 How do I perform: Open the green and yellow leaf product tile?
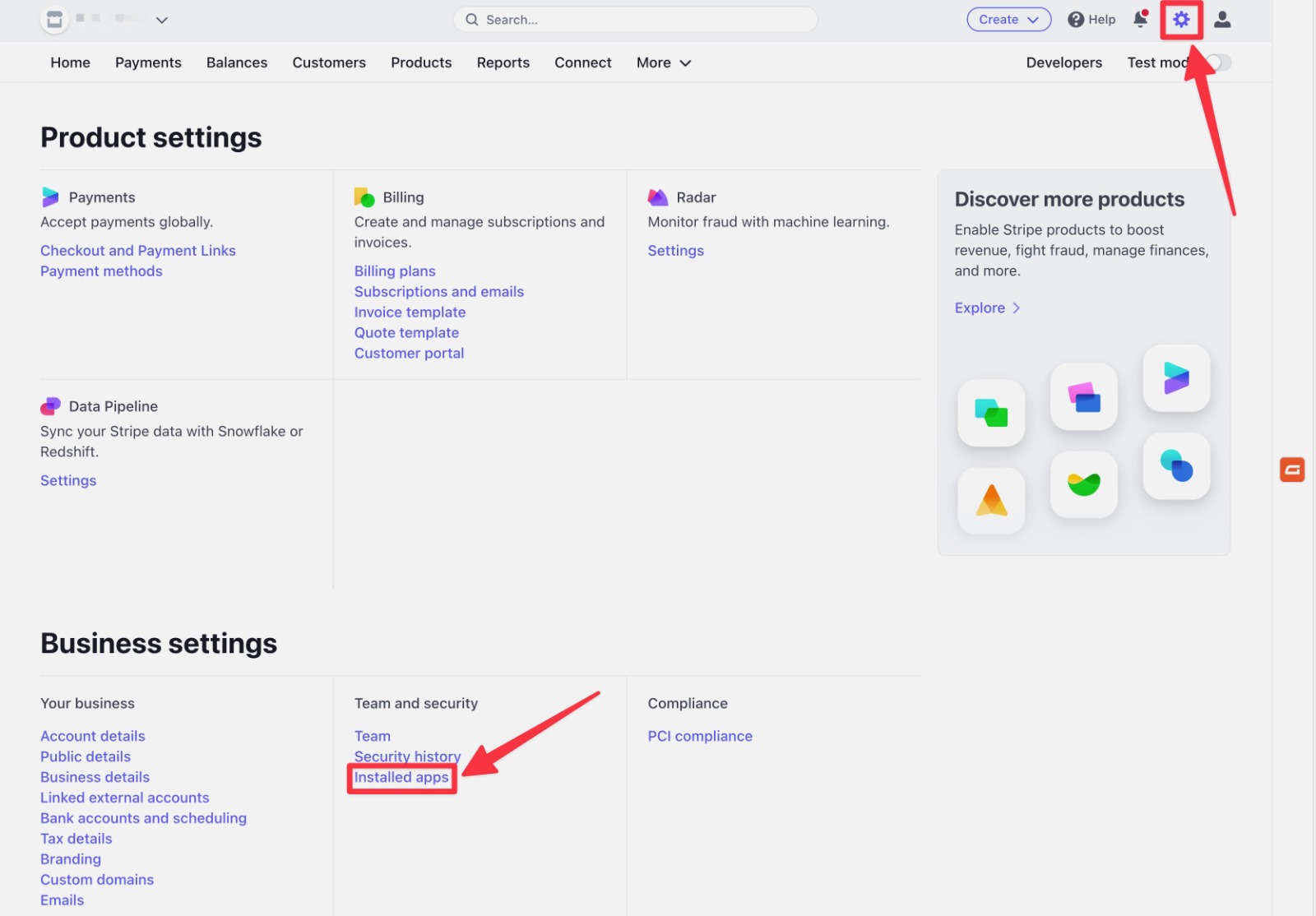(x=1084, y=484)
